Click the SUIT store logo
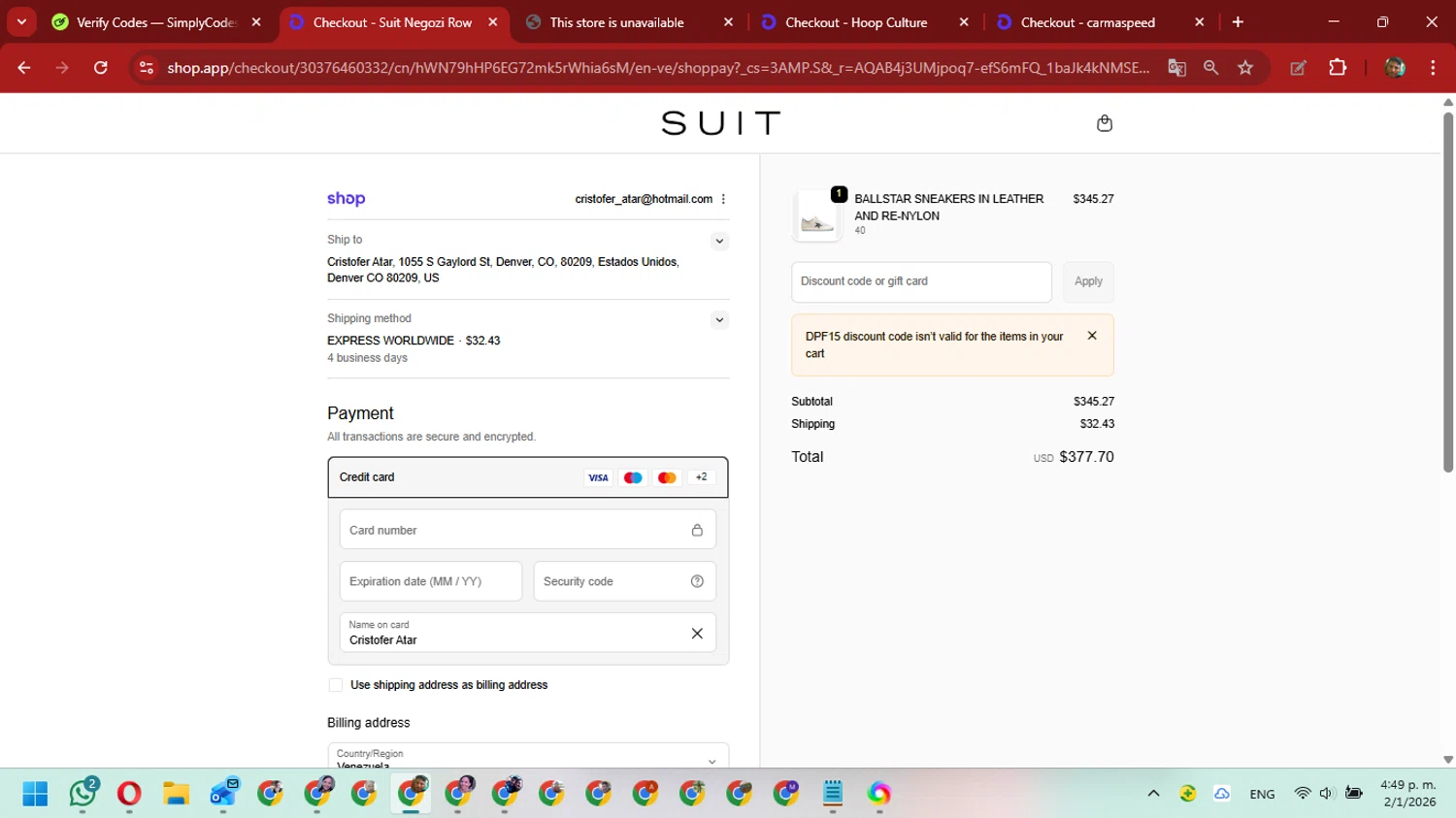Screen dimensions: 1456x818 721,123
